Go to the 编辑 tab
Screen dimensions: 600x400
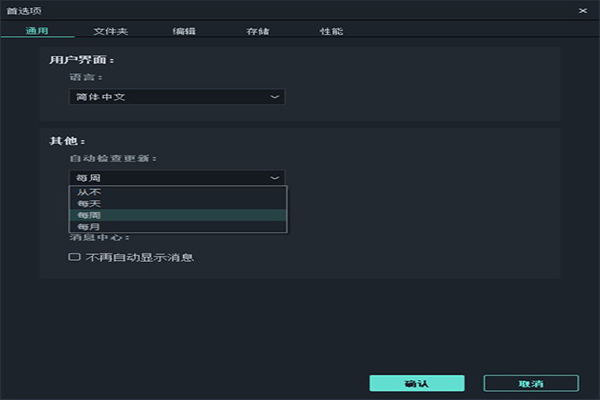tap(184, 32)
